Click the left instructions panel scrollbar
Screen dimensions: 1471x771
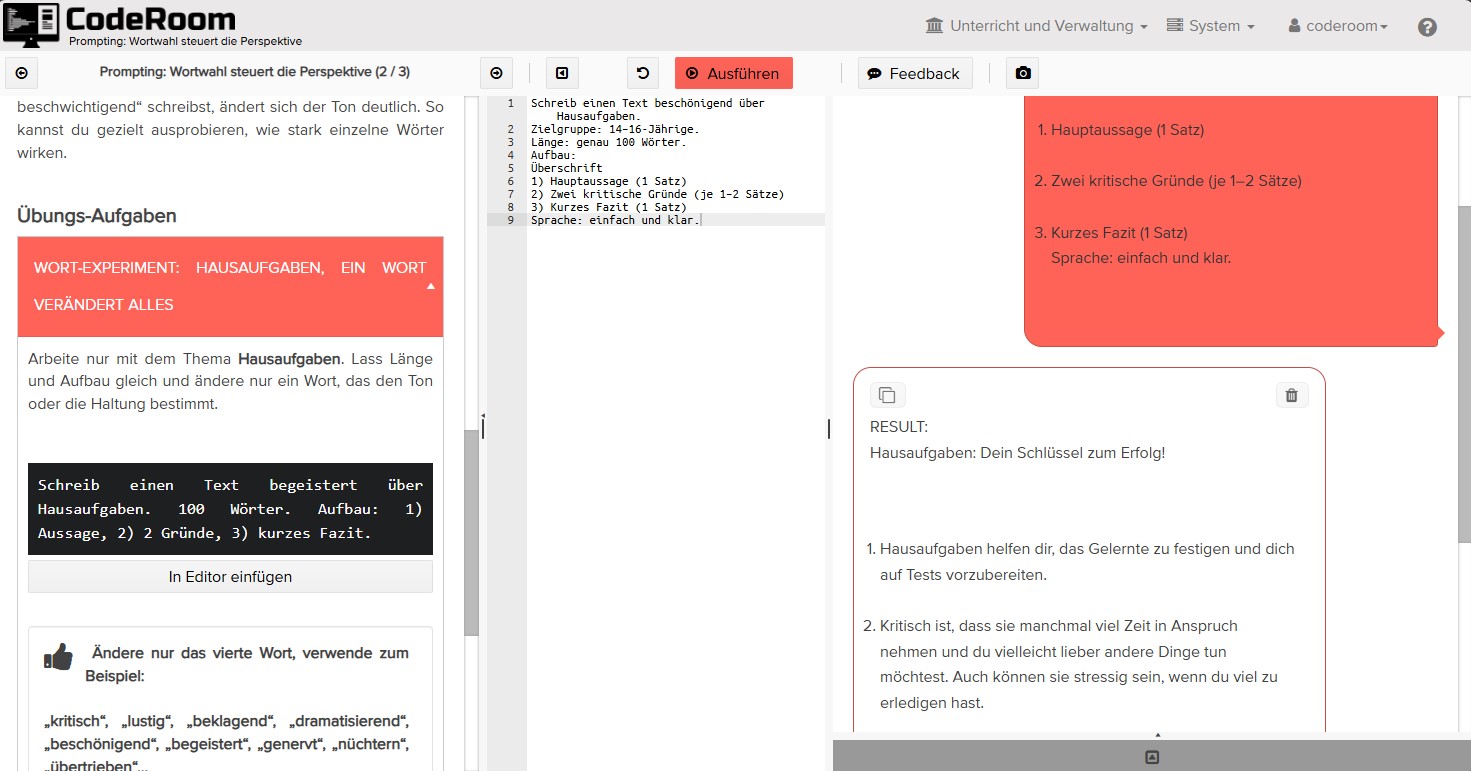pyautogui.click(x=471, y=530)
